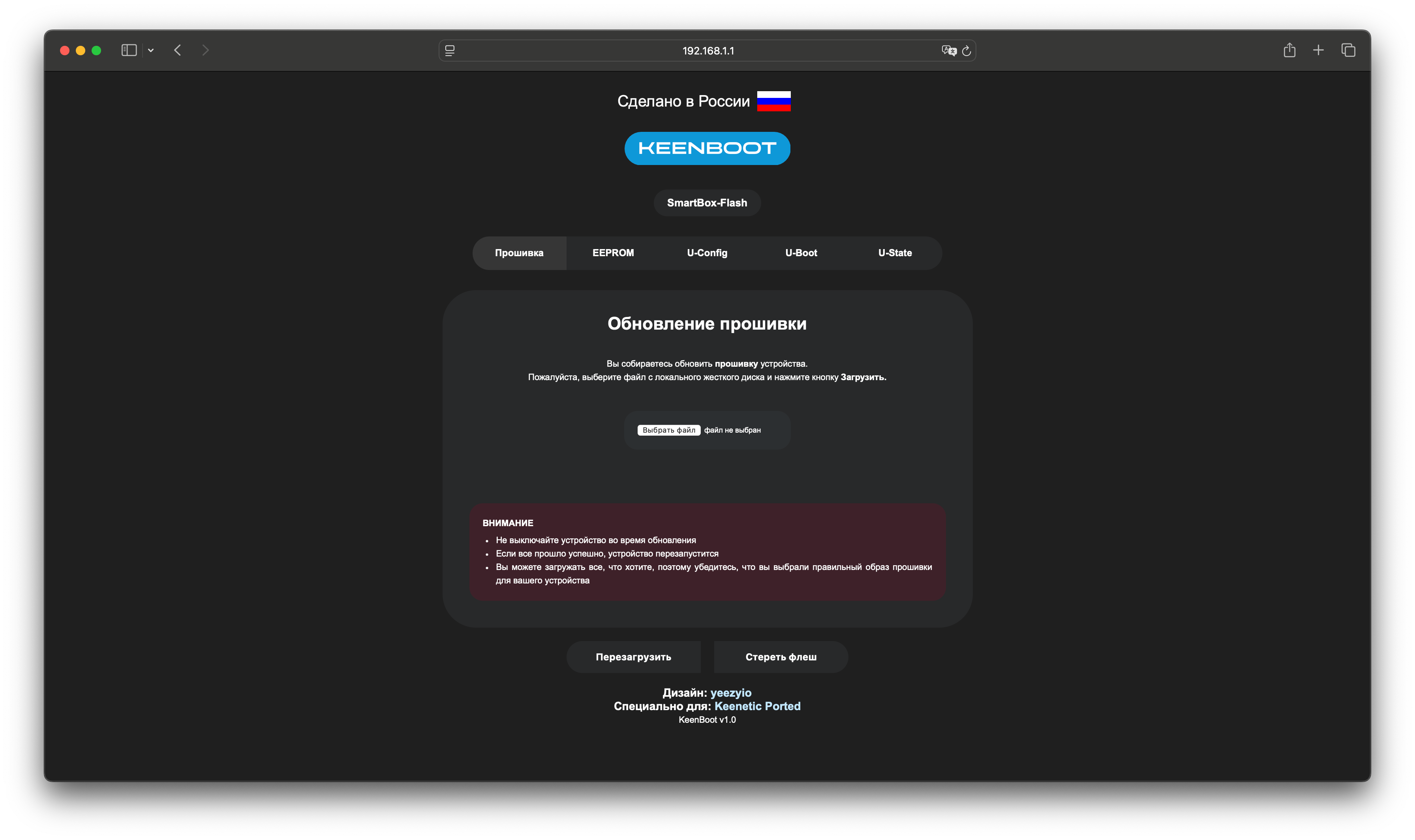This screenshot has width=1415, height=840.
Task: Click the Сделано в России text
Action: click(683, 101)
